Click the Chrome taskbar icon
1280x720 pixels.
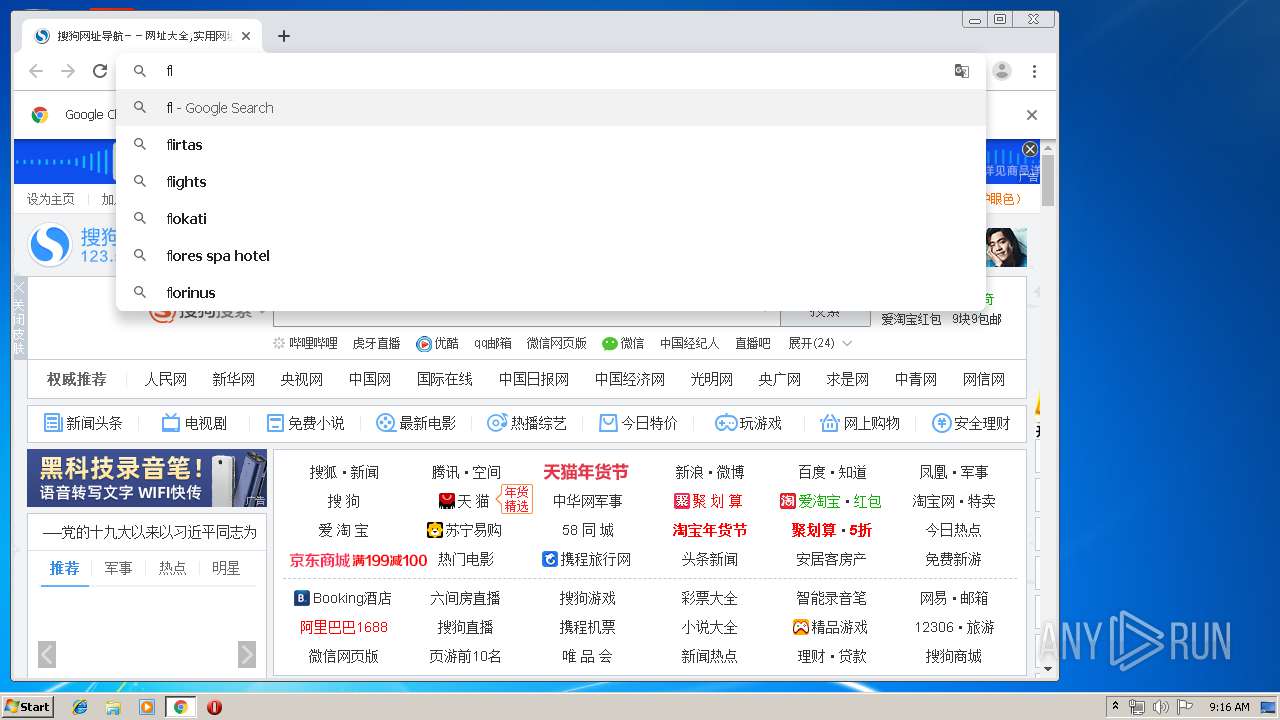[x=180, y=707]
